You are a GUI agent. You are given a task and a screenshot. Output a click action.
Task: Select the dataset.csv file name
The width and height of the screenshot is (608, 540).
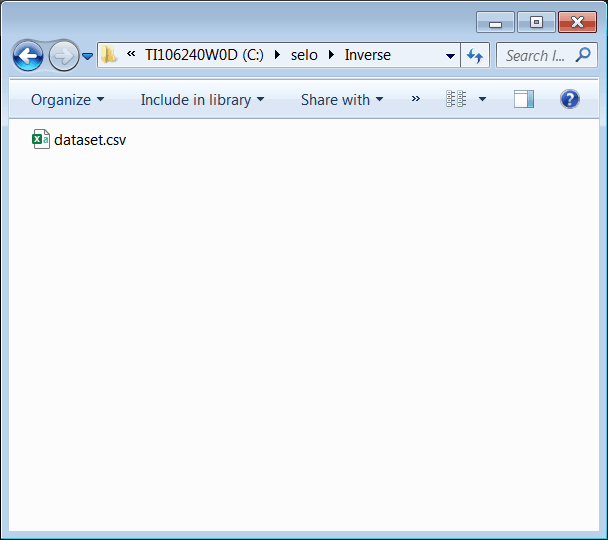click(90, 140)
